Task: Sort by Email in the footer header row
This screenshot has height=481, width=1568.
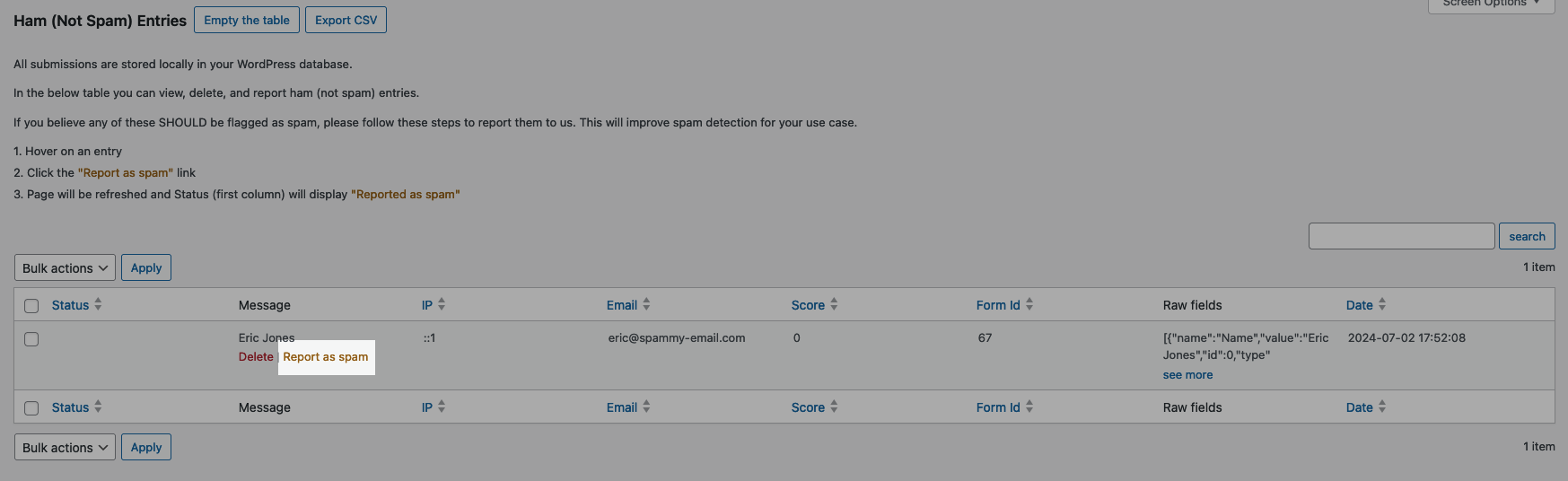Action: click(646, 407)
